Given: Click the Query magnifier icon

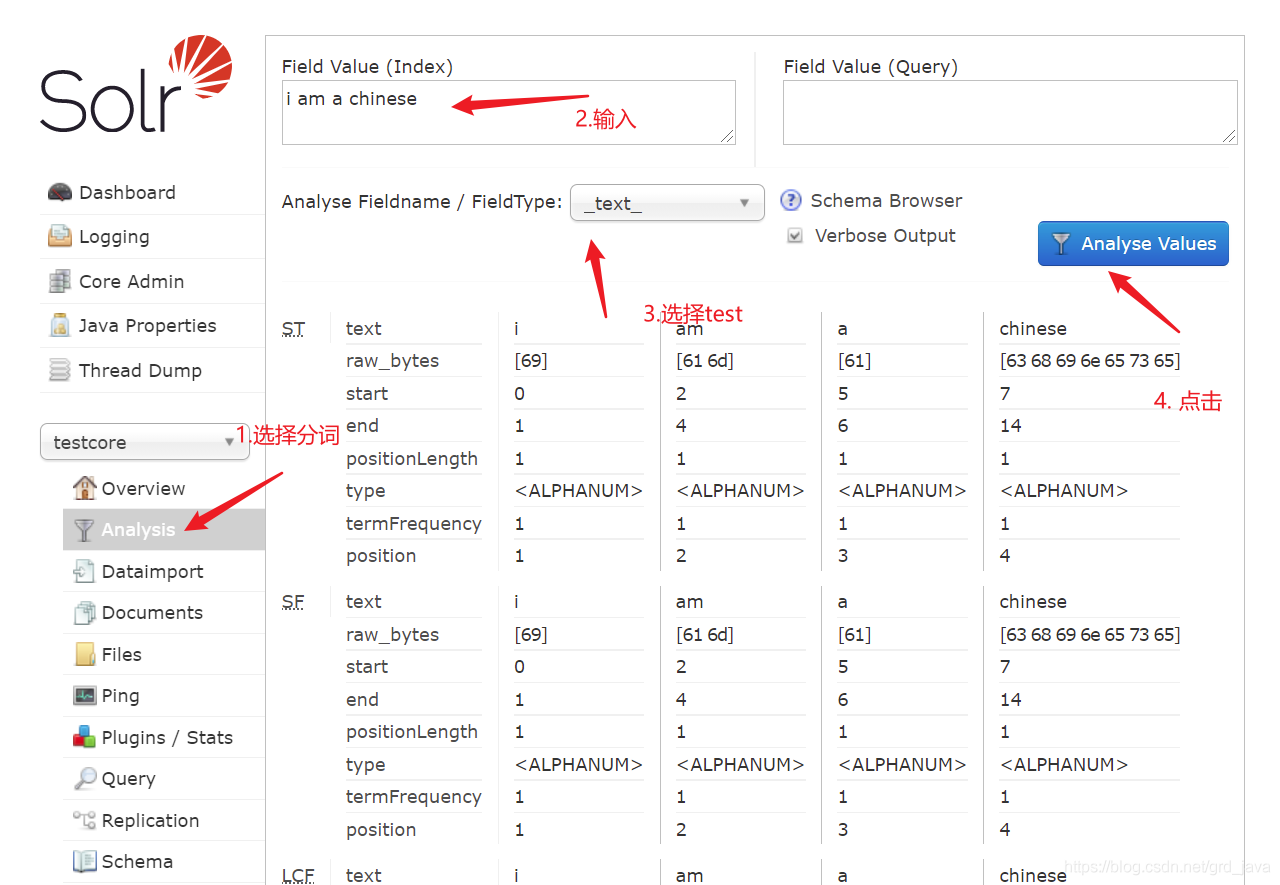Looking at the screenshot, I should click(85, 778).
